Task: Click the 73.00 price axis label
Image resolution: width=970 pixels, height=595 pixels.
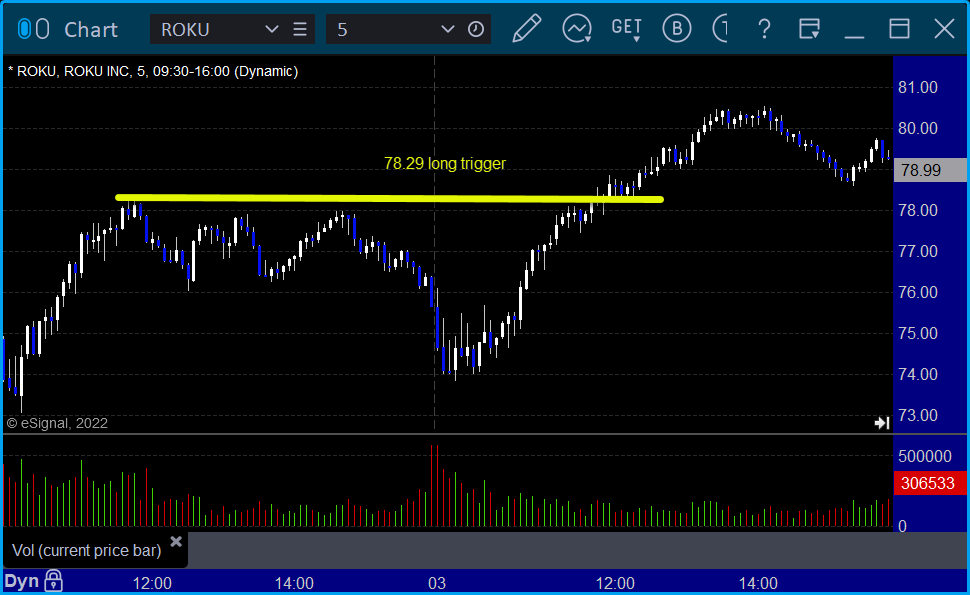Action: [x=918, y=415]
